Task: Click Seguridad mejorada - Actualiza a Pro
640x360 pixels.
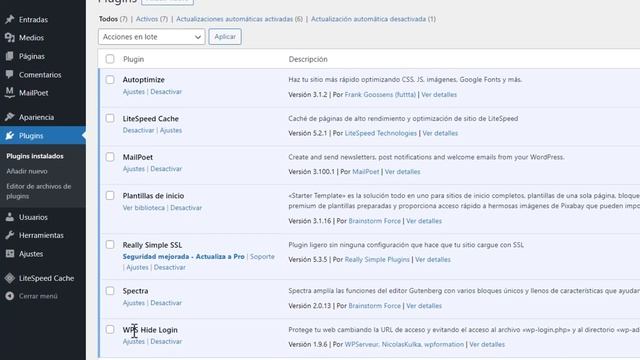Action: click(x=184, y=256)
